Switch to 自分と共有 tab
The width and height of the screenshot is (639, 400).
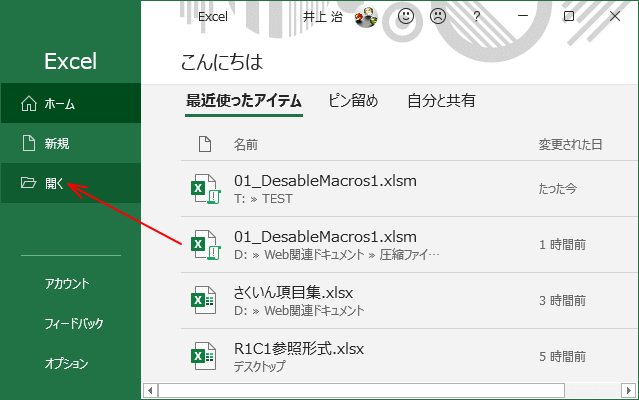(x=441, y=101)
